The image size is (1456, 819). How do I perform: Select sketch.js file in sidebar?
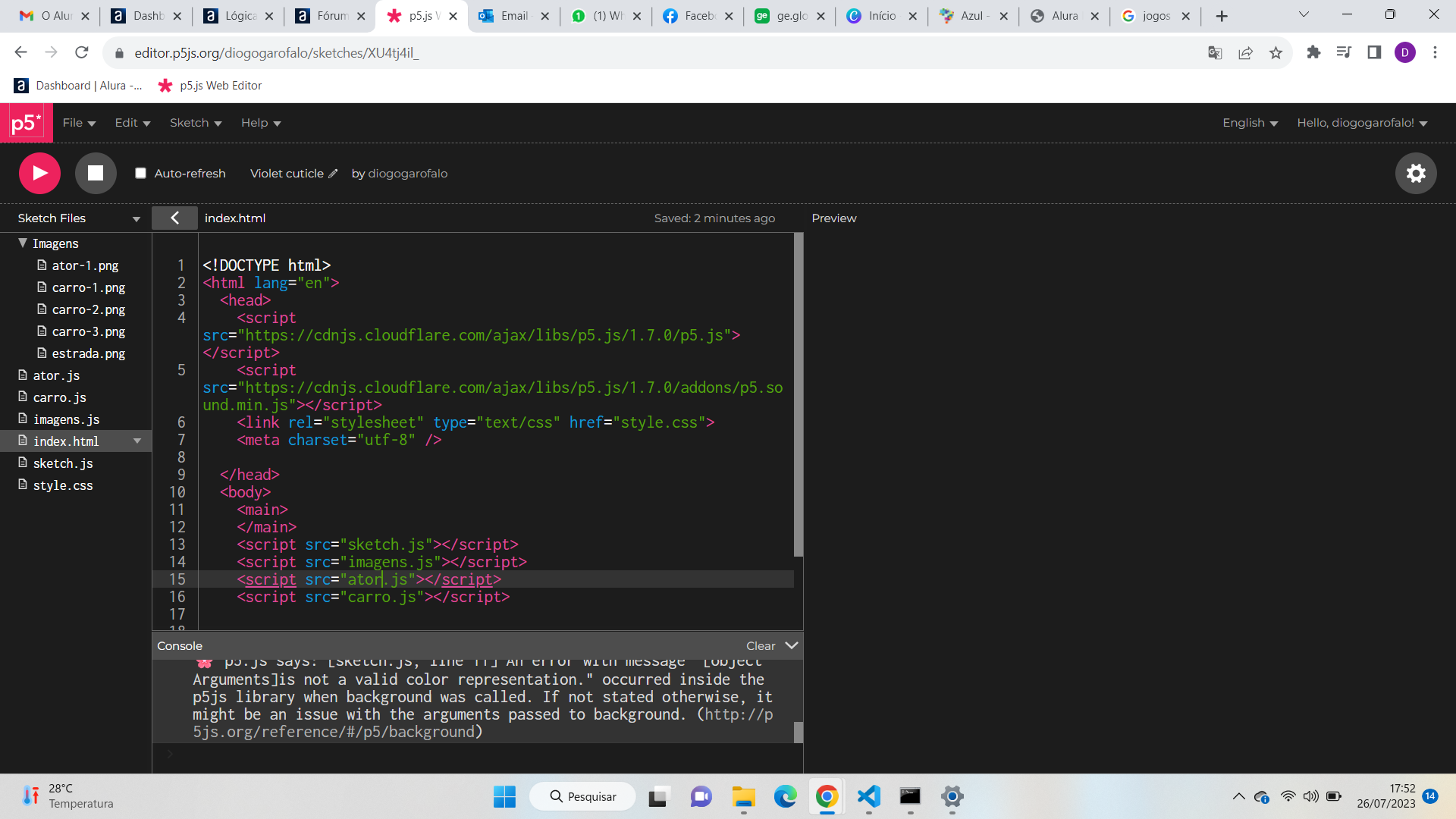click(63, 463)
